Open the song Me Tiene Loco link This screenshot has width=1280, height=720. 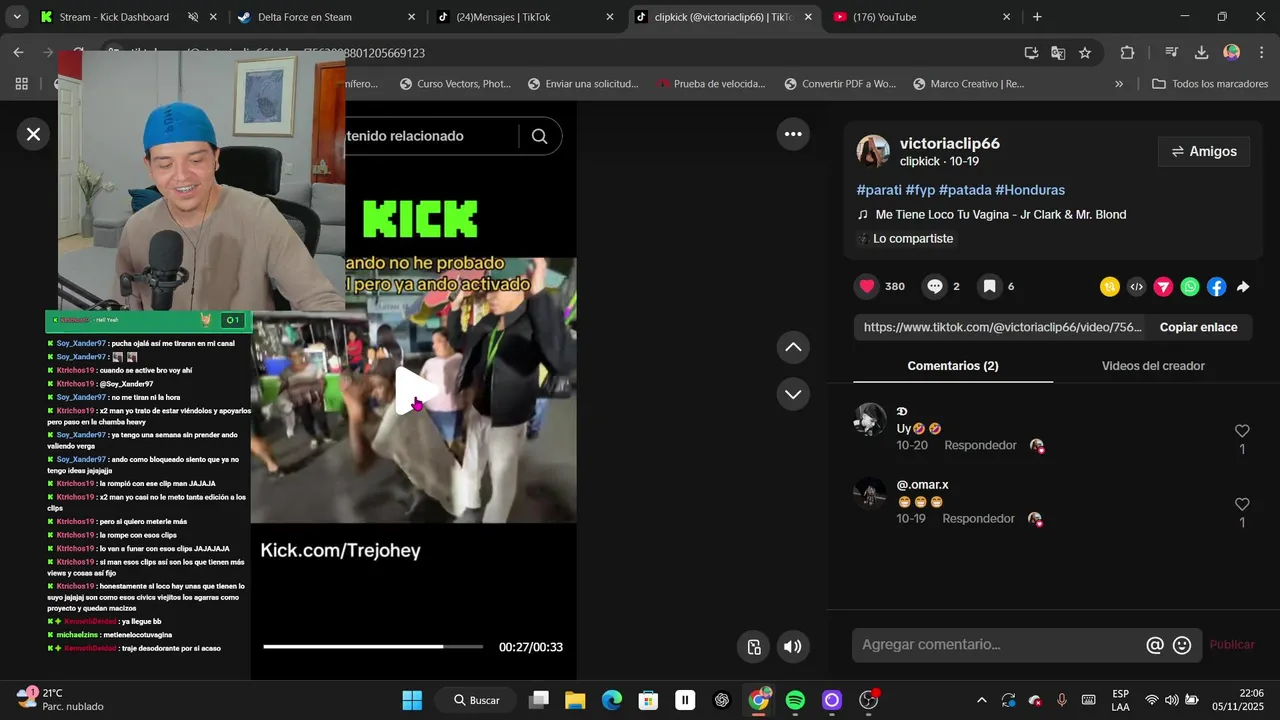pos(1001,214)
